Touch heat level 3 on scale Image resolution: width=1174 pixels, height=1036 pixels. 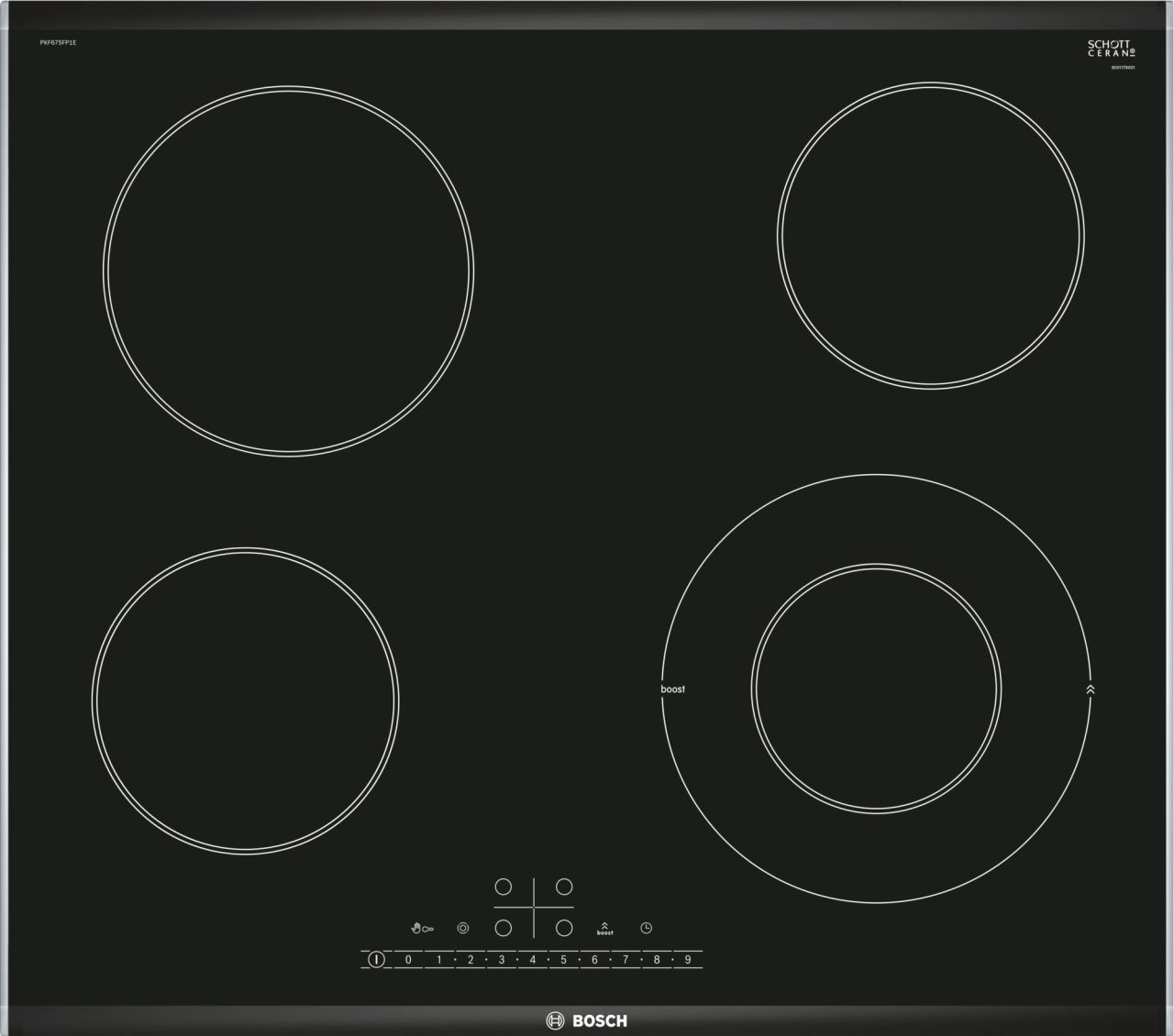502,960
